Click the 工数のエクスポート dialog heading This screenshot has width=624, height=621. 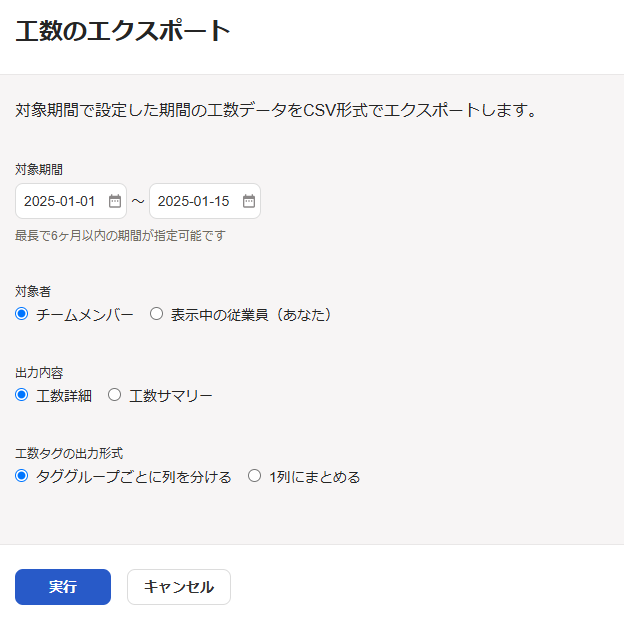(x=123, y=31)
